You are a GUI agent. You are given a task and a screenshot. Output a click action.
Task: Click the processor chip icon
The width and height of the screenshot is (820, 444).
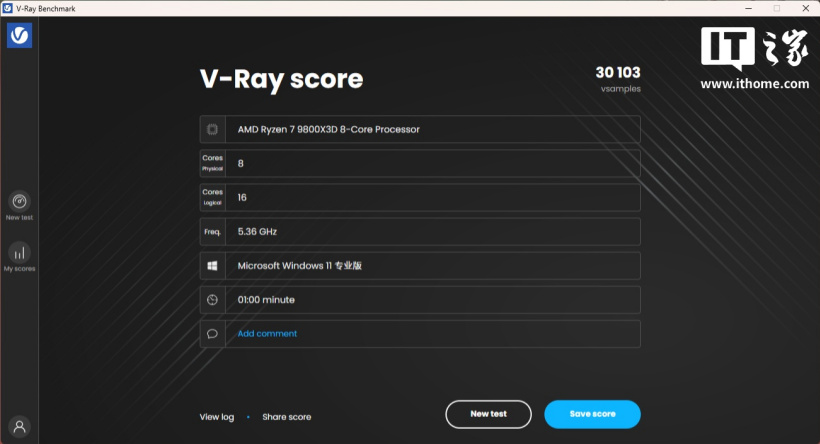212,129
